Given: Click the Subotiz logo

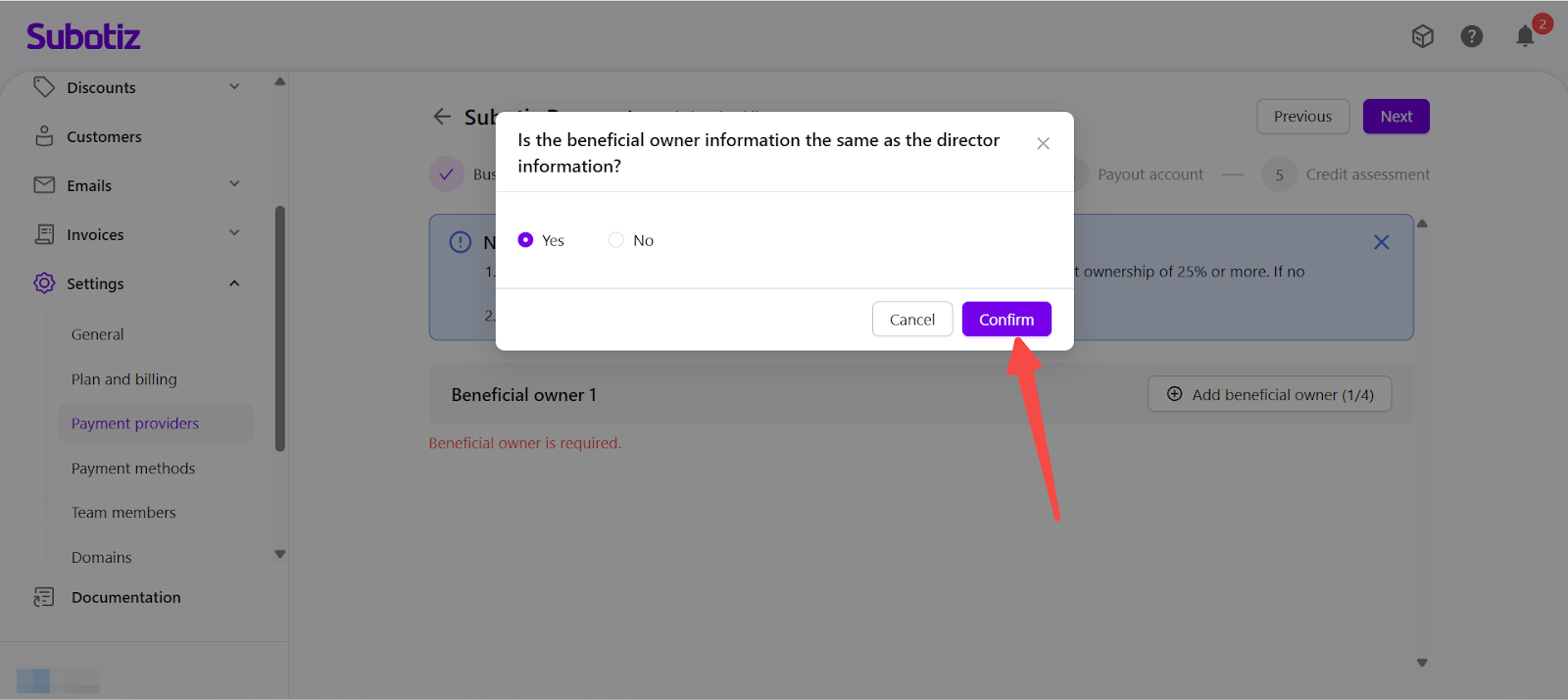Looking at the screenshot, I should (x=83, y=37).
